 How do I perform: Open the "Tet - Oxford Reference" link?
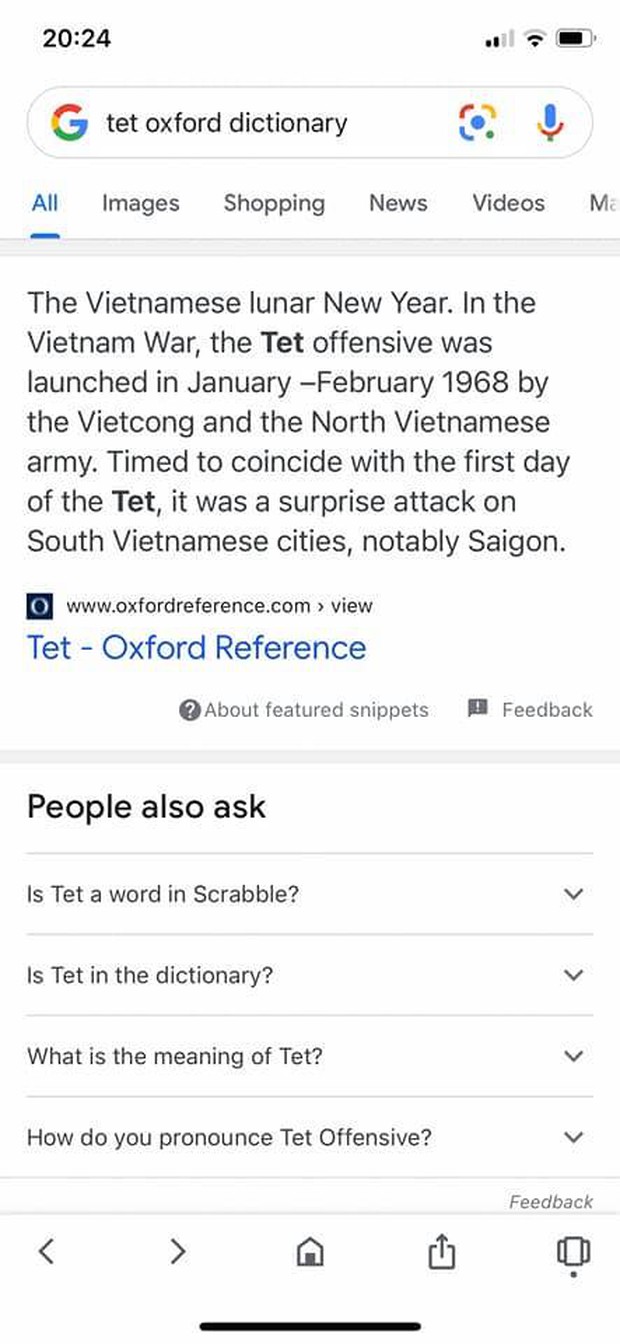click(x=196, y=648)
